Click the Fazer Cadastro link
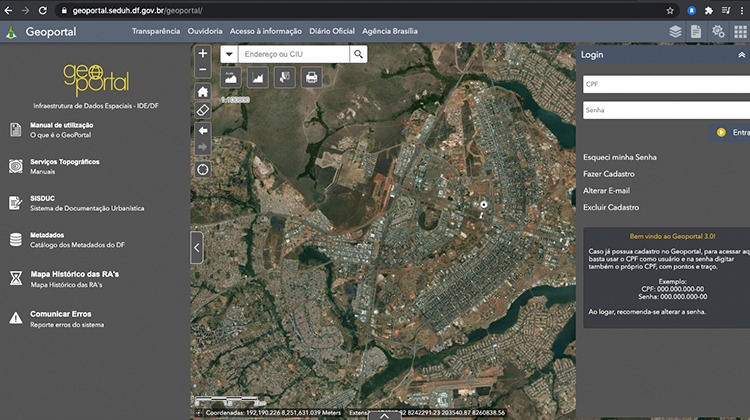This screenshot has height=420, width=750. pos(609,174)
